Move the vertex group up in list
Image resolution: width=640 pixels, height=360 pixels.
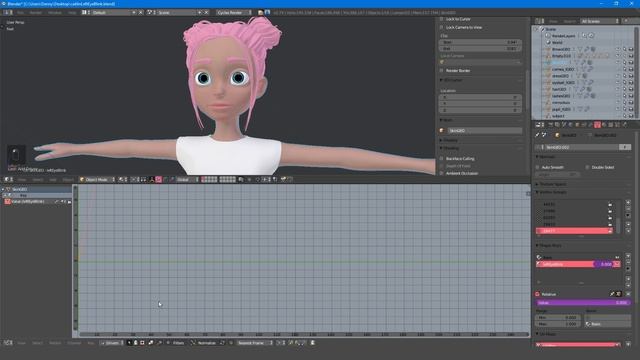pyautogui.click(x=628, y=224)
